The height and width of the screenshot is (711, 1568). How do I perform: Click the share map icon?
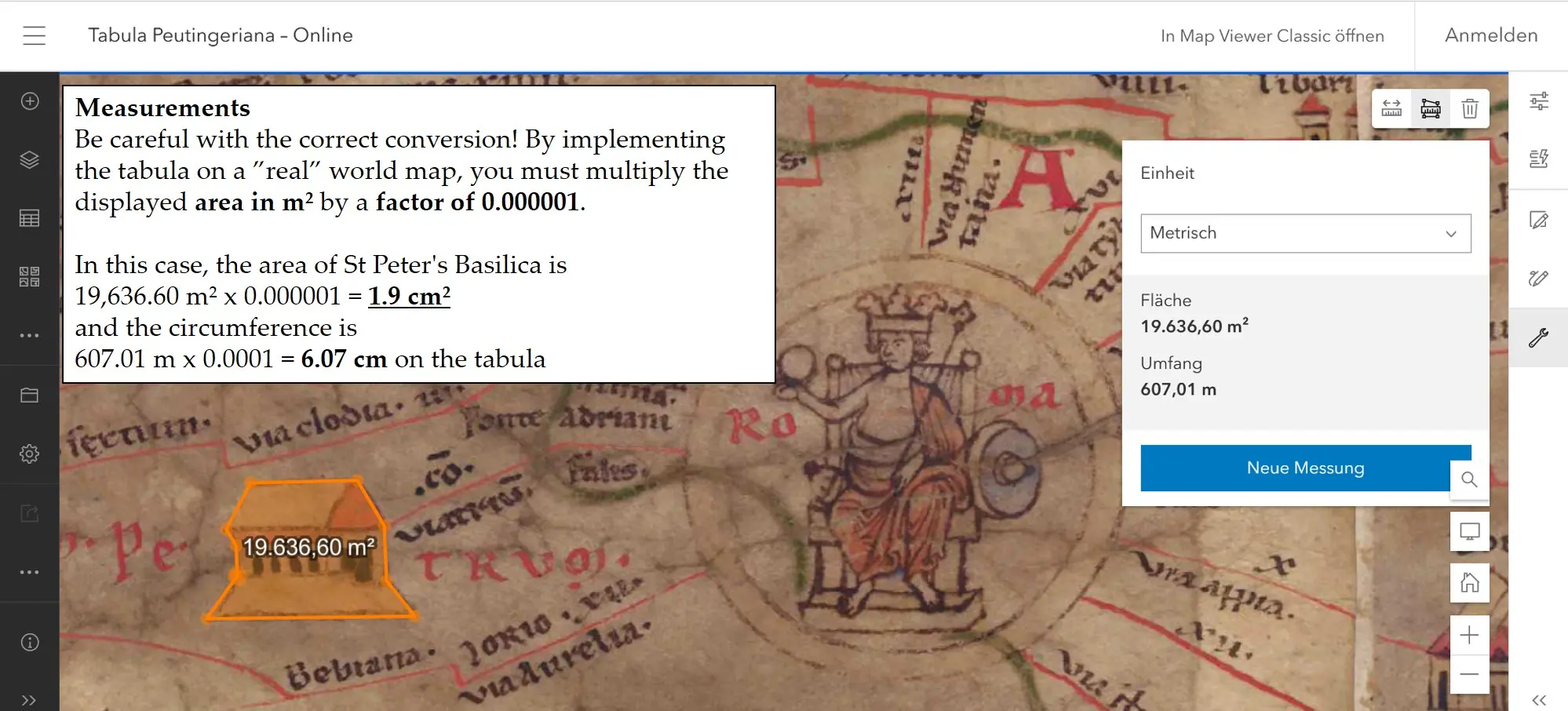[30, 513]
